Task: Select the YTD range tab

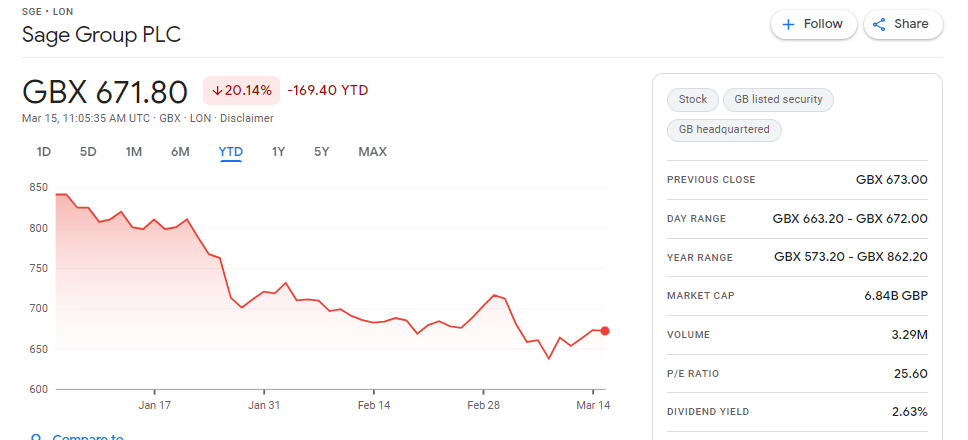Action: (231, 152)
